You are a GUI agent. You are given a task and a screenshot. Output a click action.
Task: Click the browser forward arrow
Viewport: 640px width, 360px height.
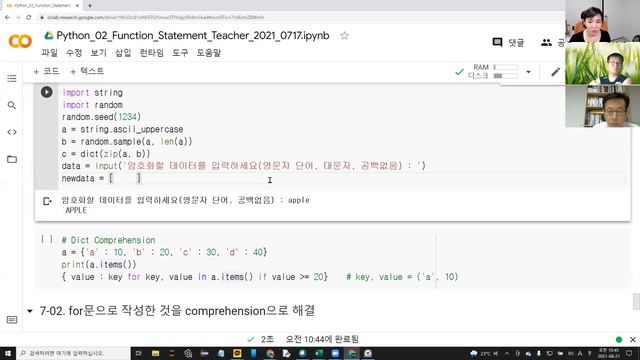(18, 18)
